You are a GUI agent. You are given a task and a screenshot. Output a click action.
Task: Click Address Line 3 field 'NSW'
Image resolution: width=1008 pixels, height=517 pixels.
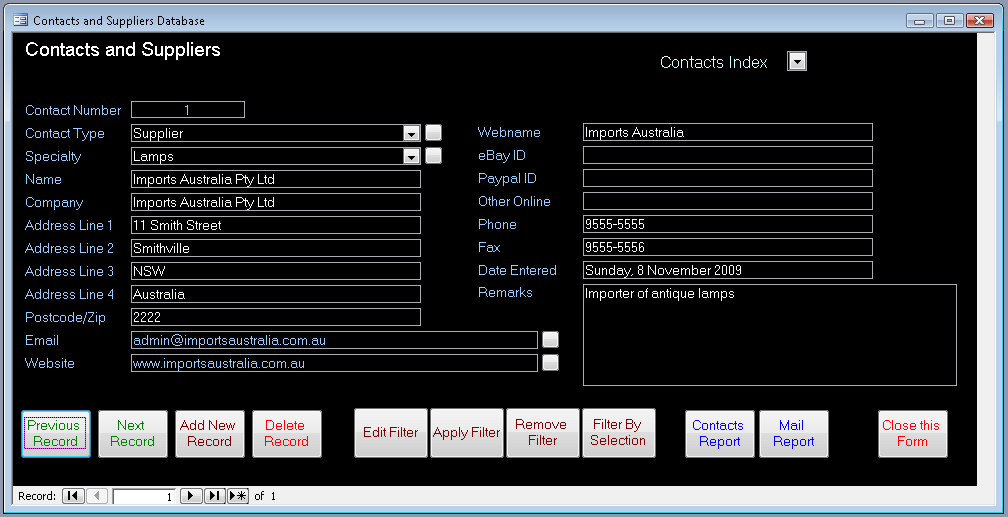click(x=276, y=271)
